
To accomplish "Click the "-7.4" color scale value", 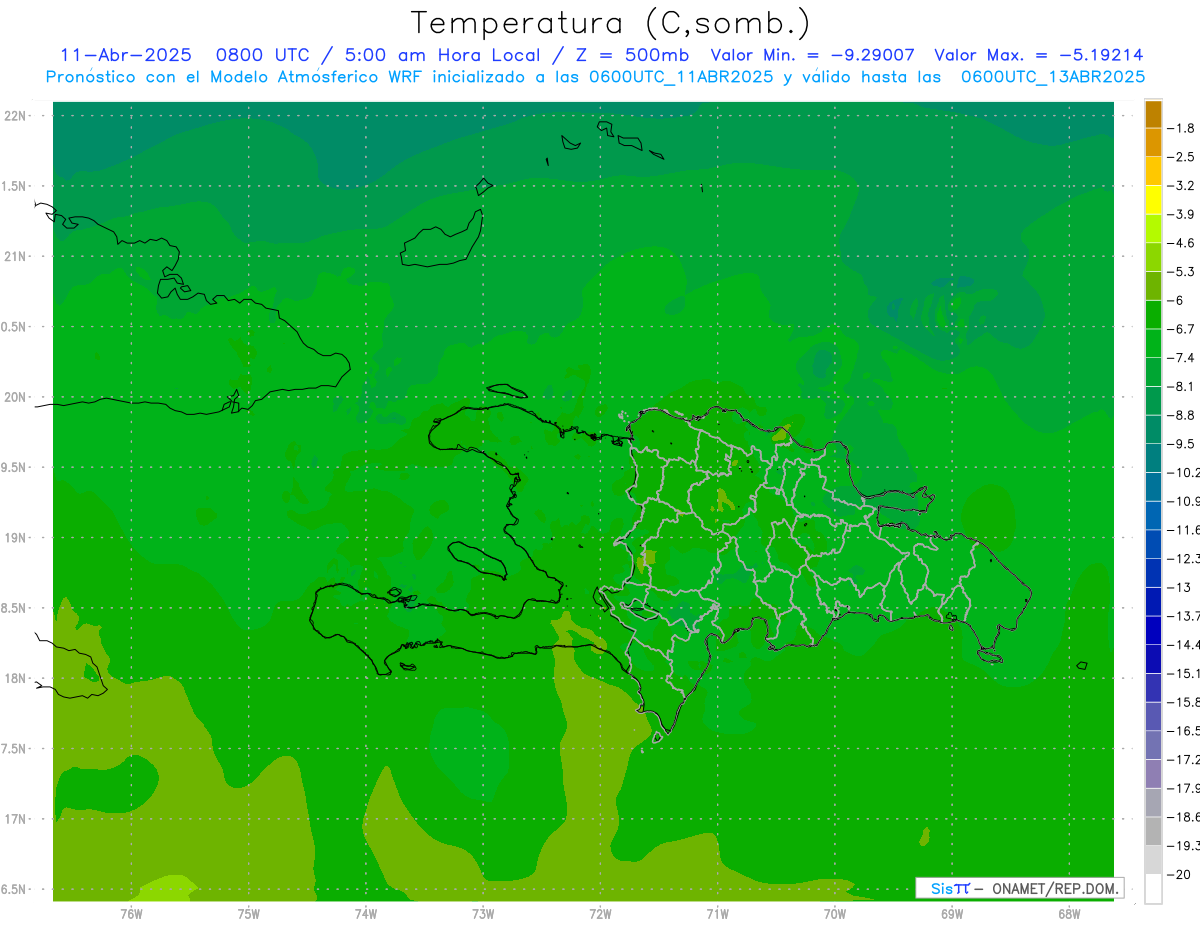I will coord(1181,357).
